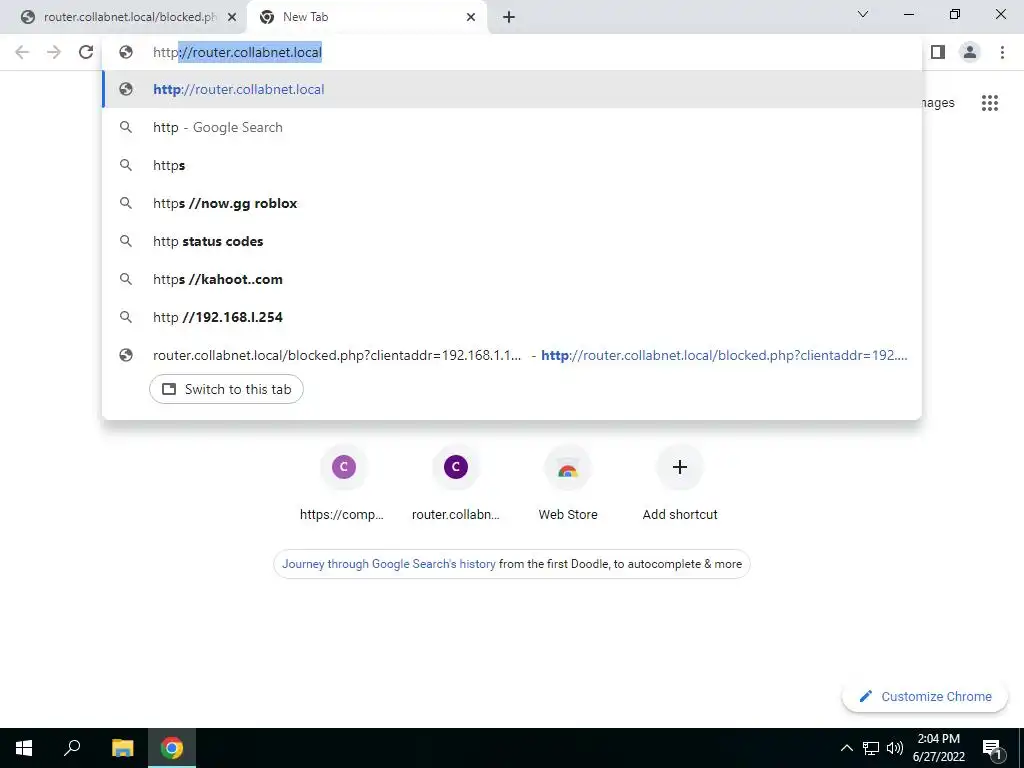
Task: Open volume control tray icon
Action: tap(895, 748)
